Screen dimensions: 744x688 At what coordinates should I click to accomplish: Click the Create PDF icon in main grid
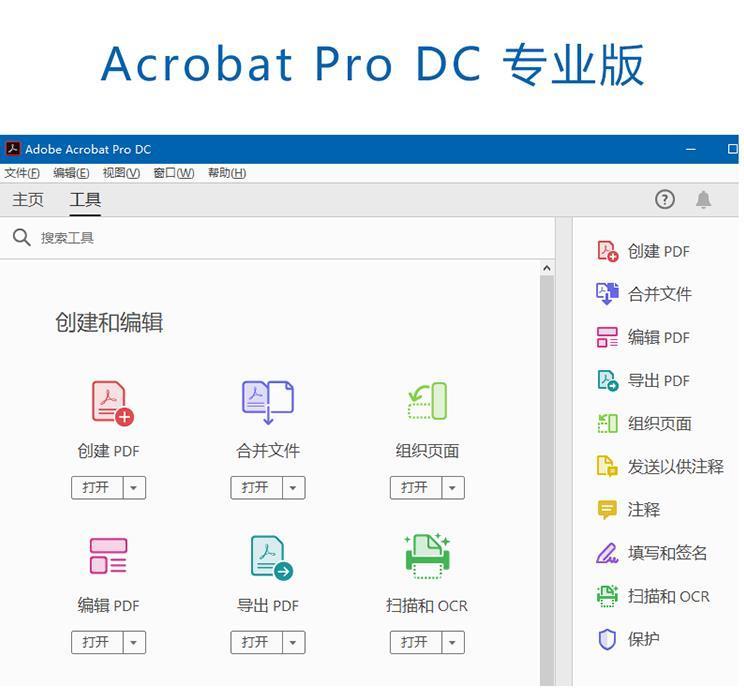coord(112,403)
